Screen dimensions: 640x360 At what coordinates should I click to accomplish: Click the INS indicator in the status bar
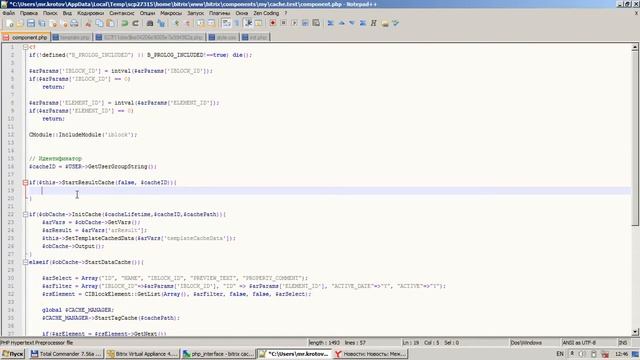pyautogui.click(x=623, y=343)
